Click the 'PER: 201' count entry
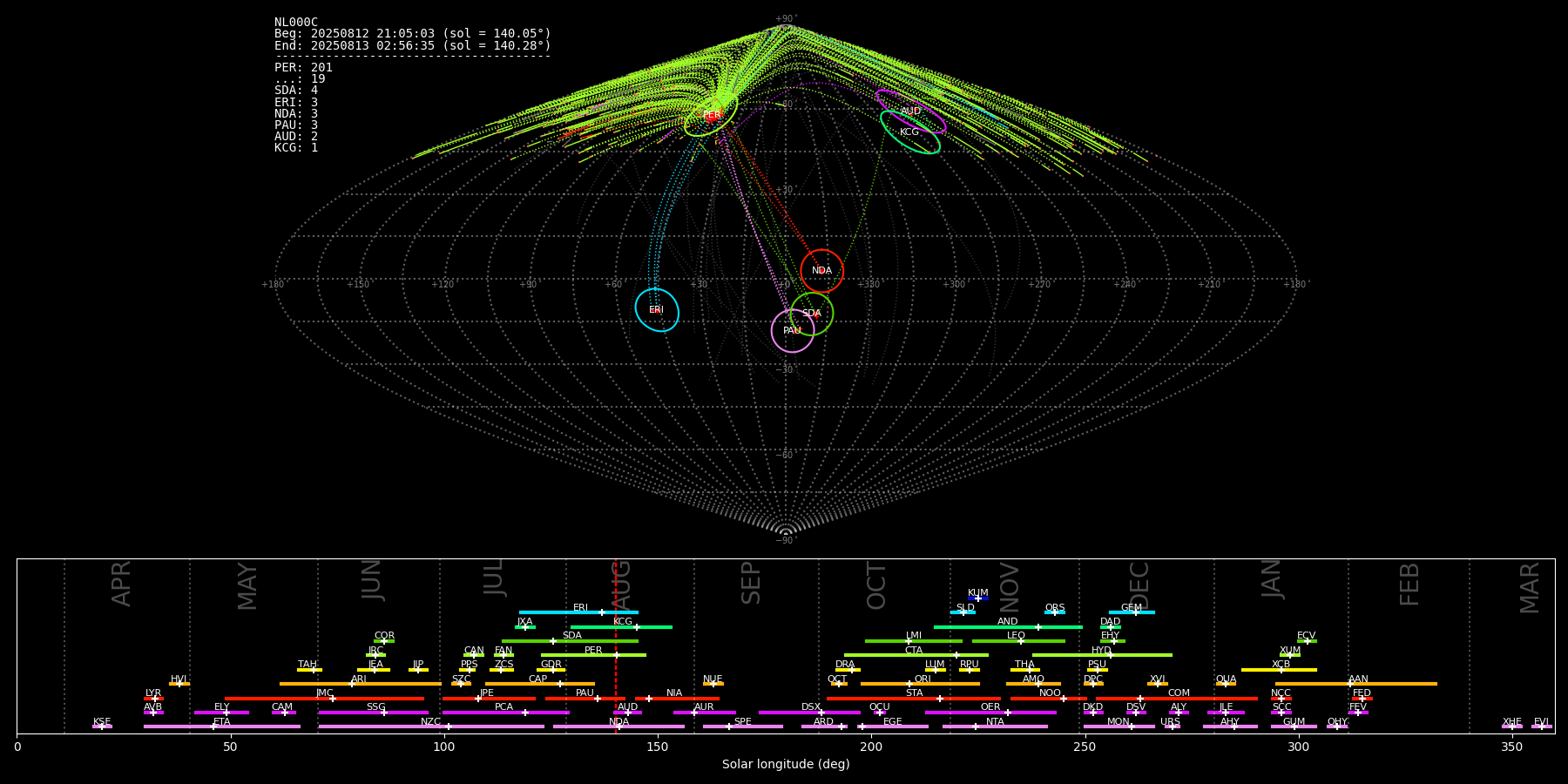This screenshot has height=784, width=1568. point(303,68)
